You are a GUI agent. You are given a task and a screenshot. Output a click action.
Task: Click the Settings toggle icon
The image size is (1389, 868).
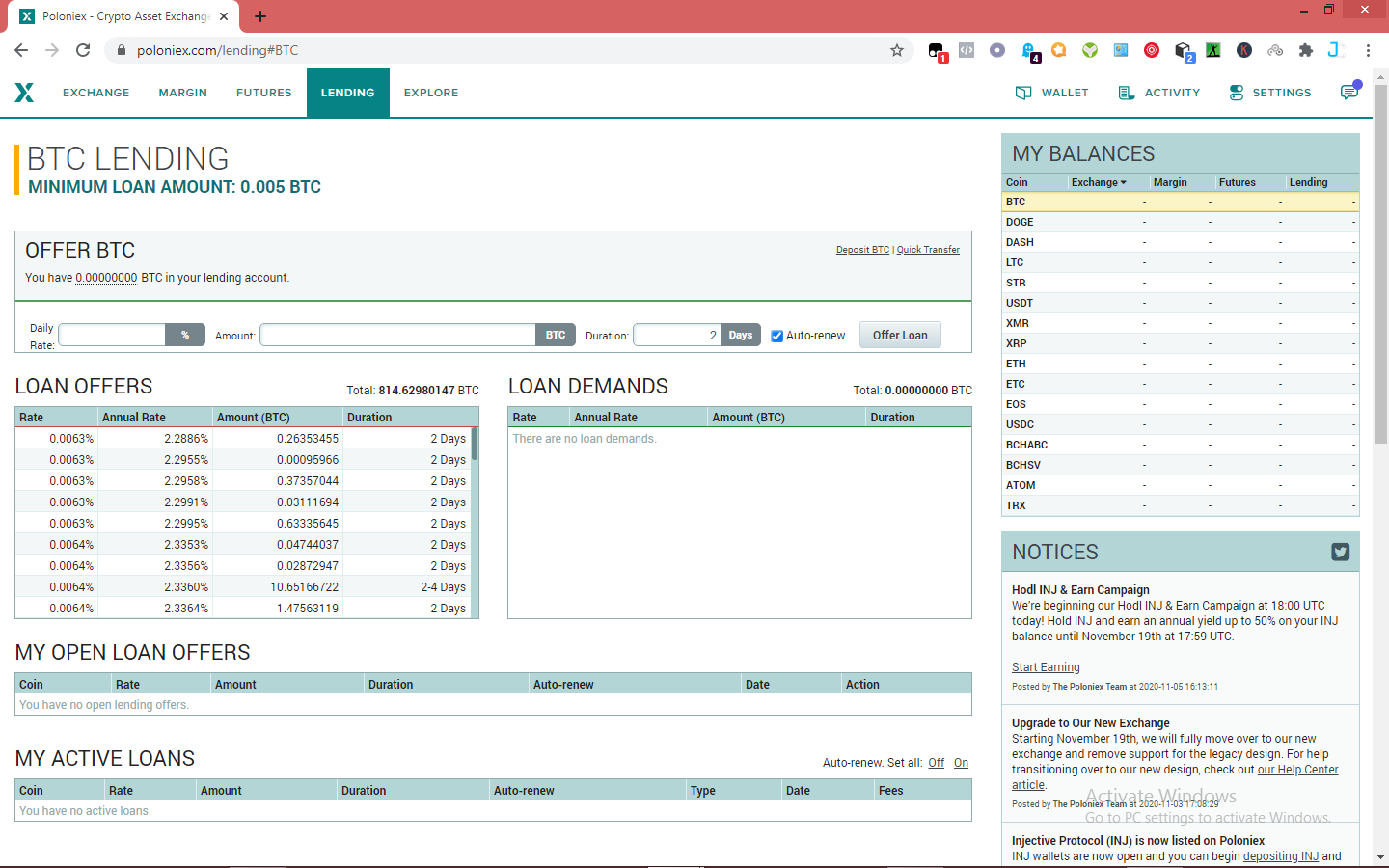(x=1236, y=93)
